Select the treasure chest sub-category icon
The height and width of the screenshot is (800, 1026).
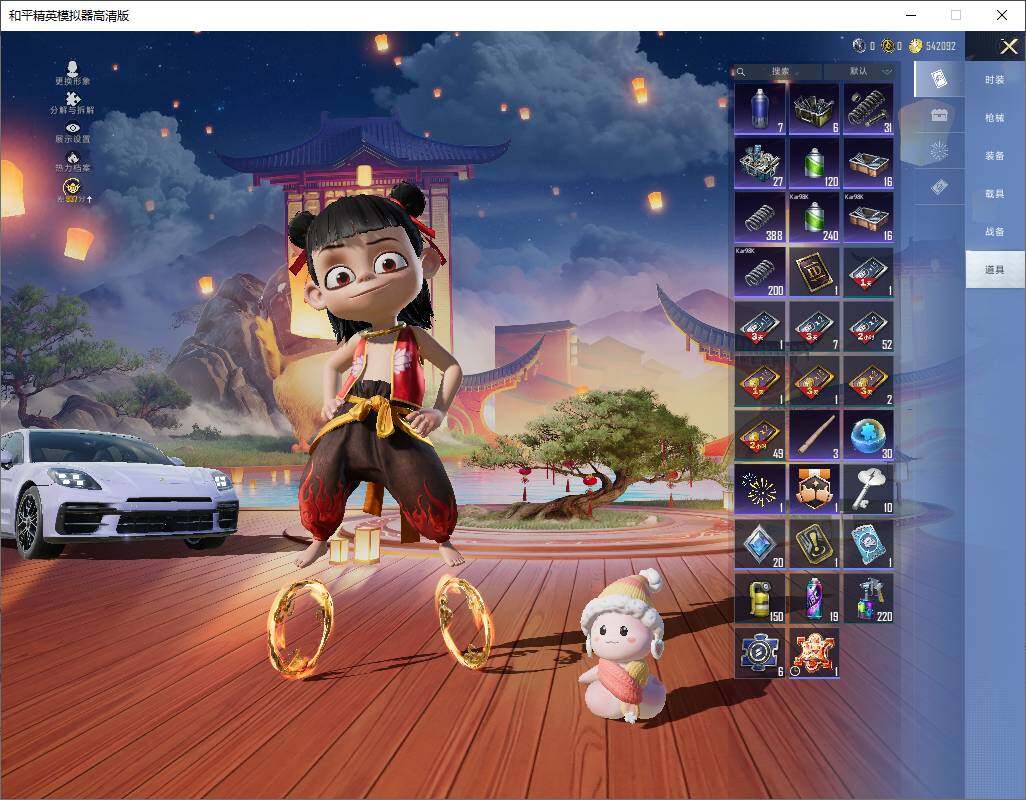[939, 115]
